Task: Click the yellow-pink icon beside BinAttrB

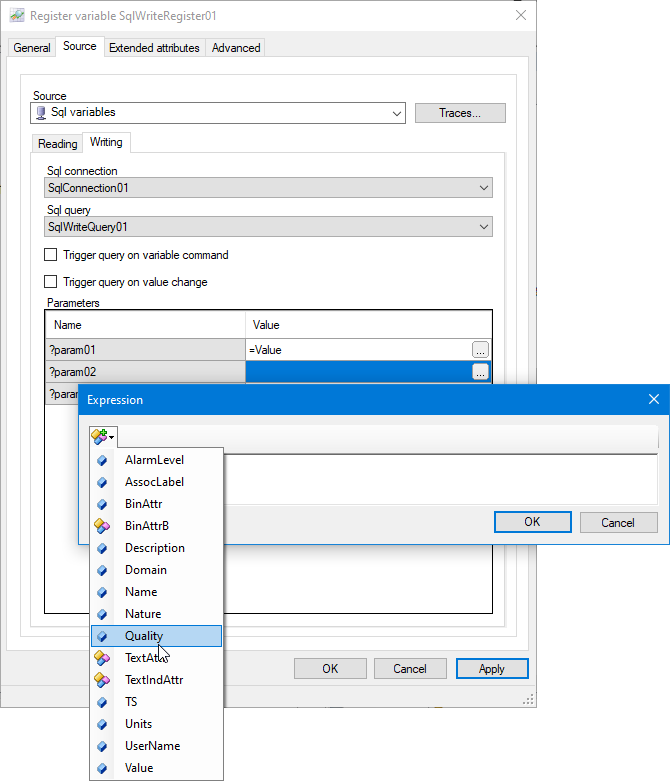Action: click(x=102, y=526)
